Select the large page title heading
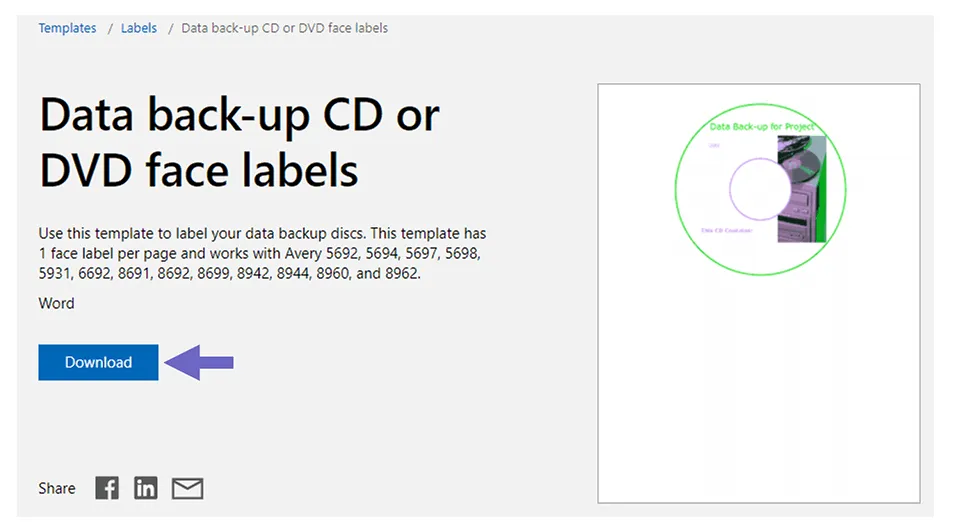953x522 pixels. (239, 141)
